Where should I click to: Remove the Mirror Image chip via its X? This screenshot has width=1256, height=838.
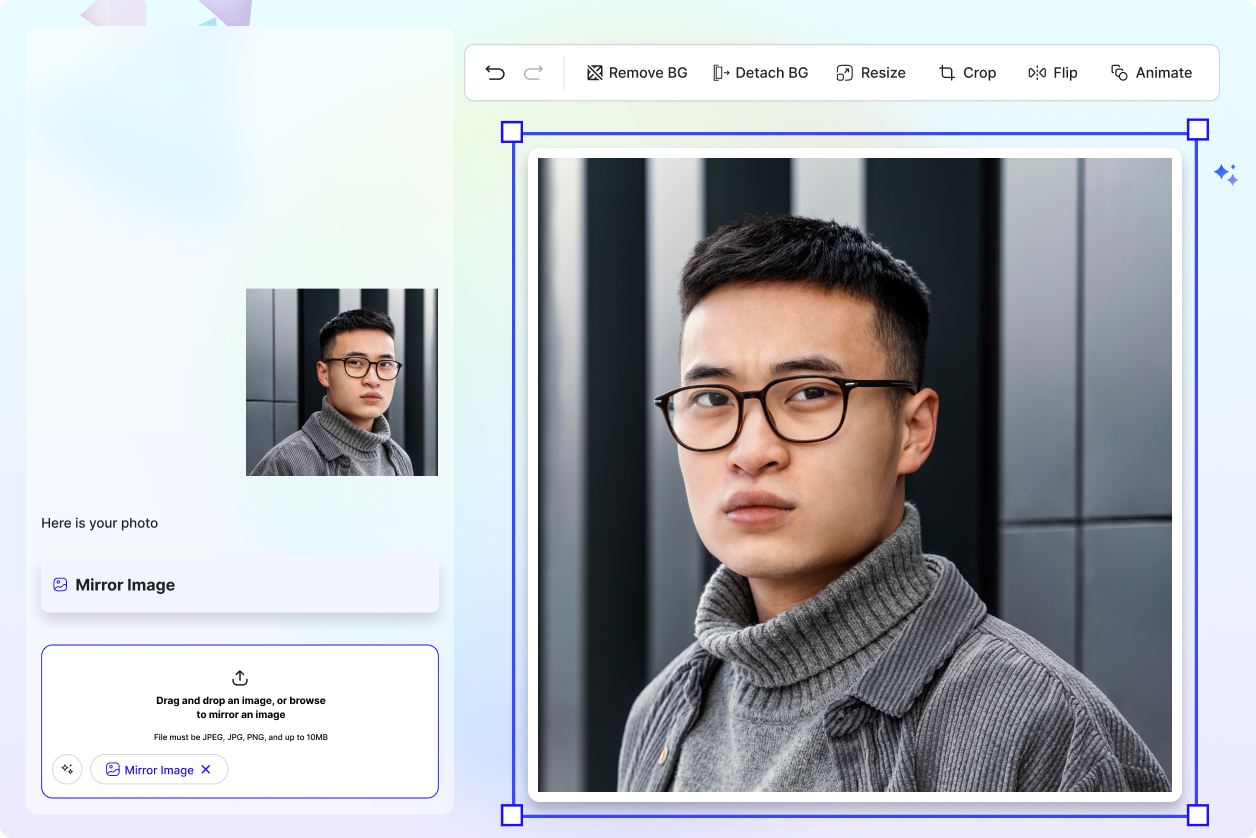pyautogui.click(x=206, y=769)
